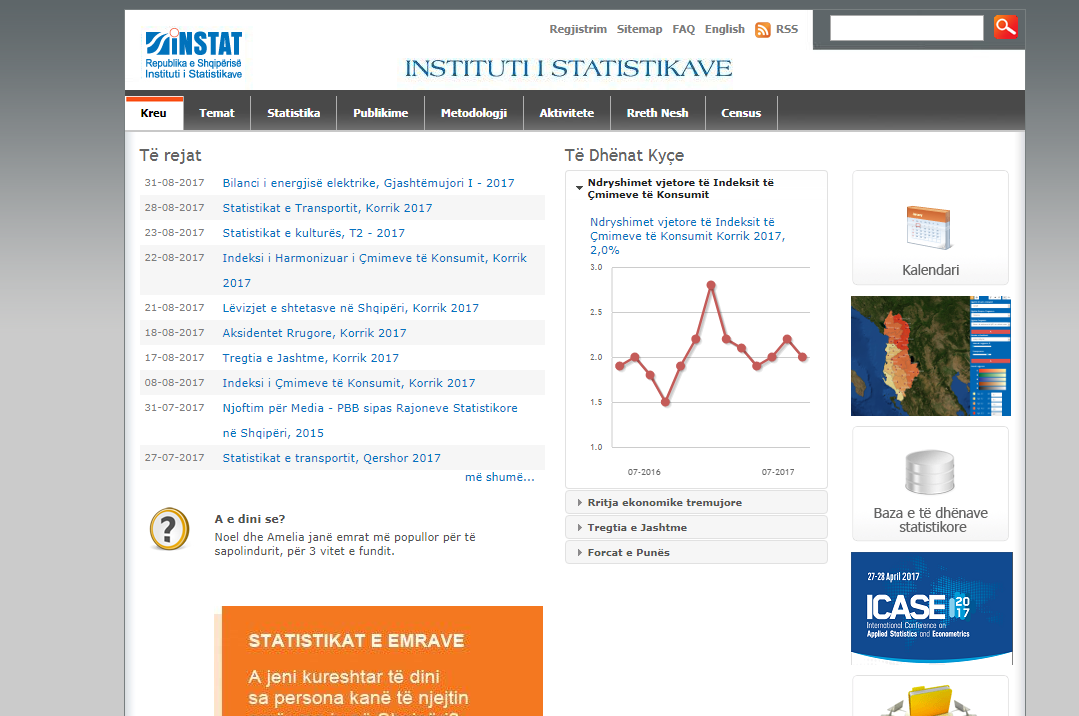Screen dimensions: 1079x716
Task: Click the INSTAT logo
Action: (193, 54)
